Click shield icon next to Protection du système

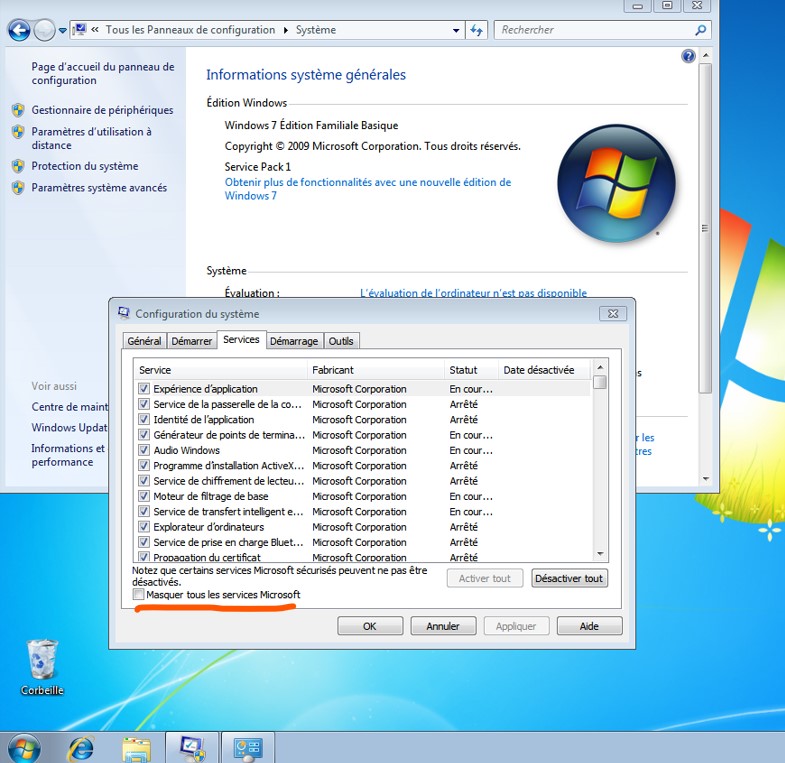[18, 166]
